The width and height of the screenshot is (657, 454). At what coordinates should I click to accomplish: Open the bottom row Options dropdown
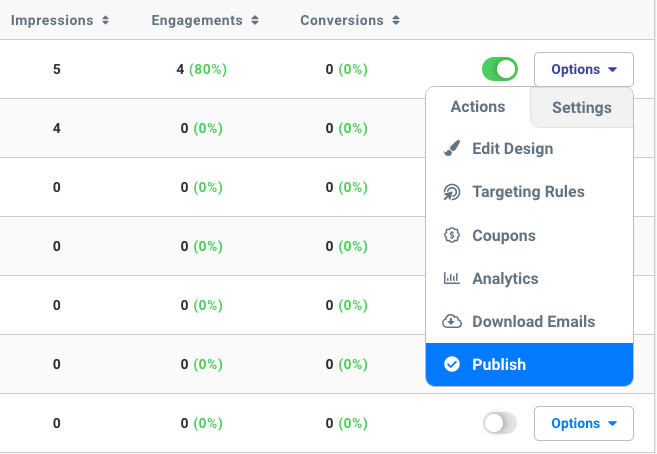pos(584,423)
